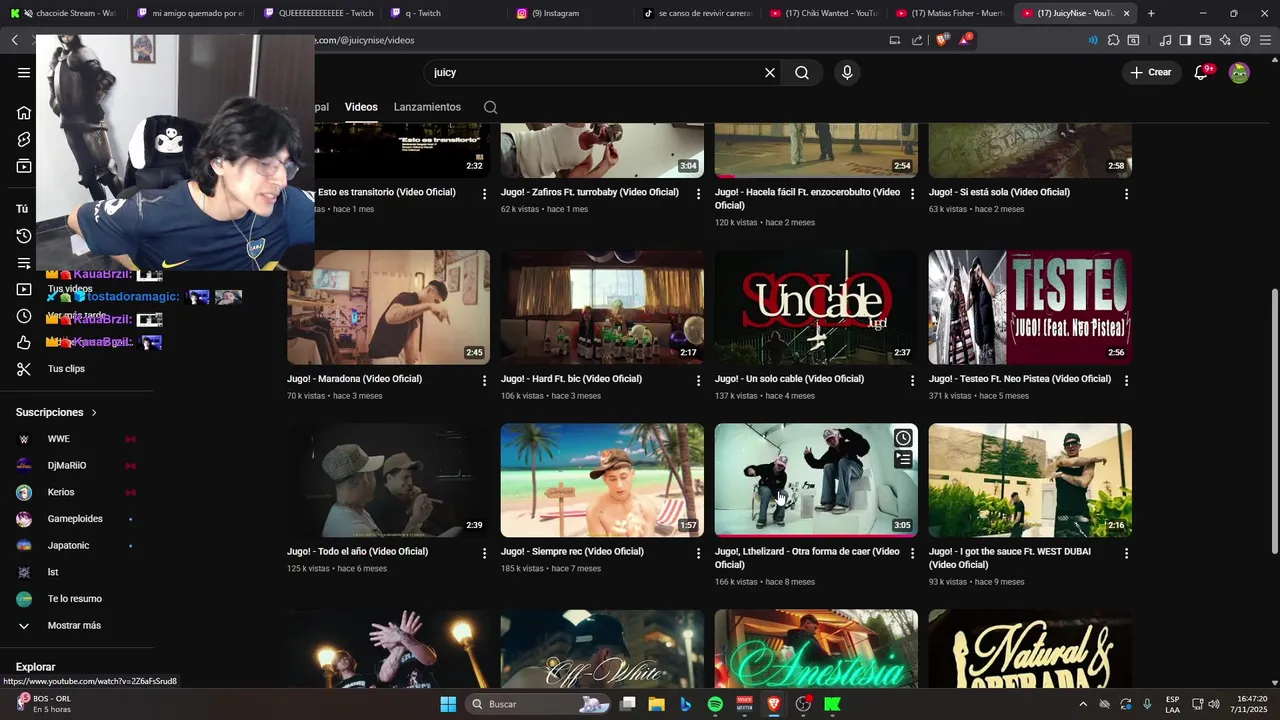Open Brave Wallet icon
This screenshot has width=1280, height=720.
click(x=1205, y=40)
